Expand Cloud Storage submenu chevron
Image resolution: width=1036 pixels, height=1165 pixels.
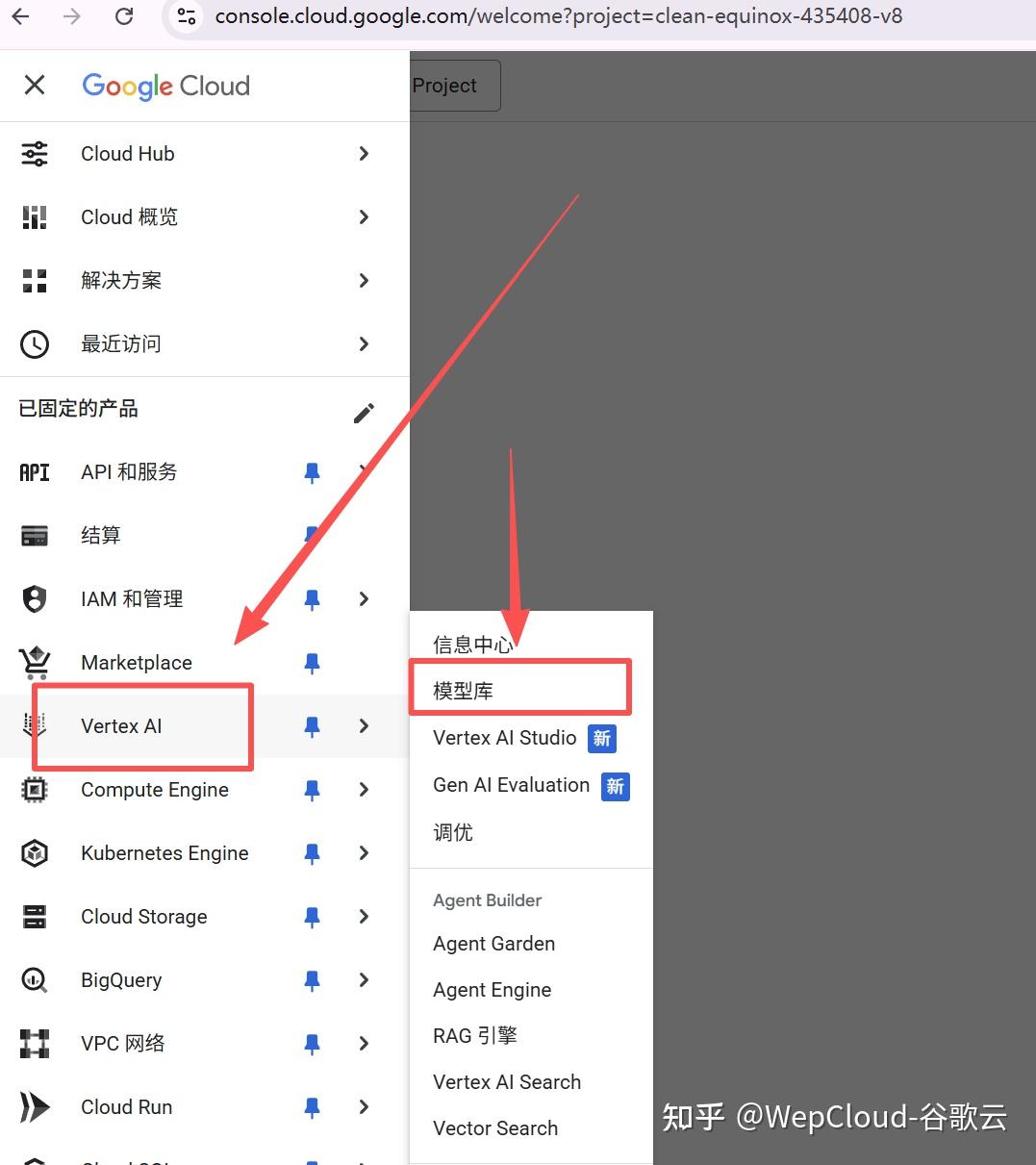coord(364,917)
